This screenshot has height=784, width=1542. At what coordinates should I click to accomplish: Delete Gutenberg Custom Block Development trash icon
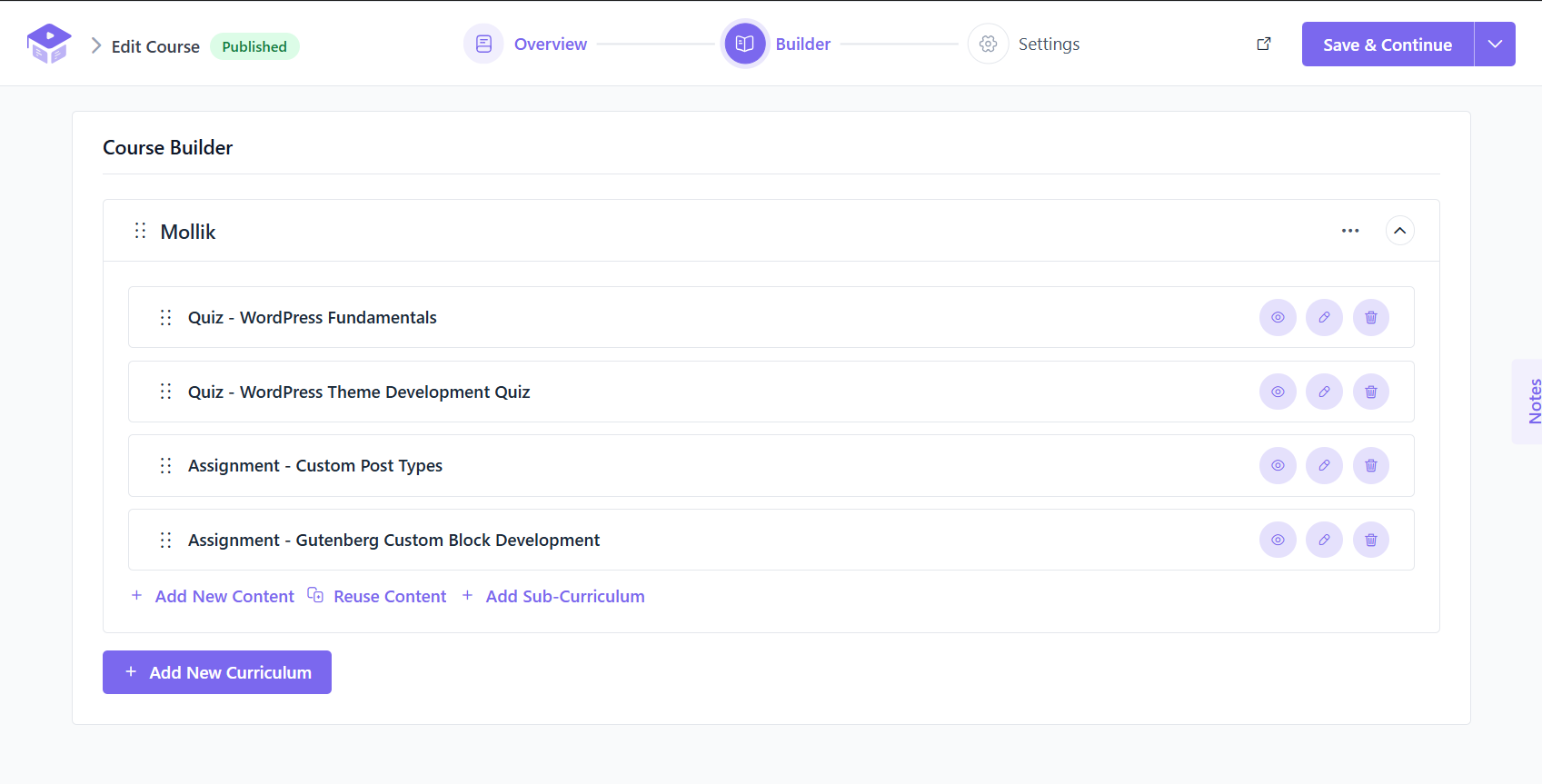1371,540
